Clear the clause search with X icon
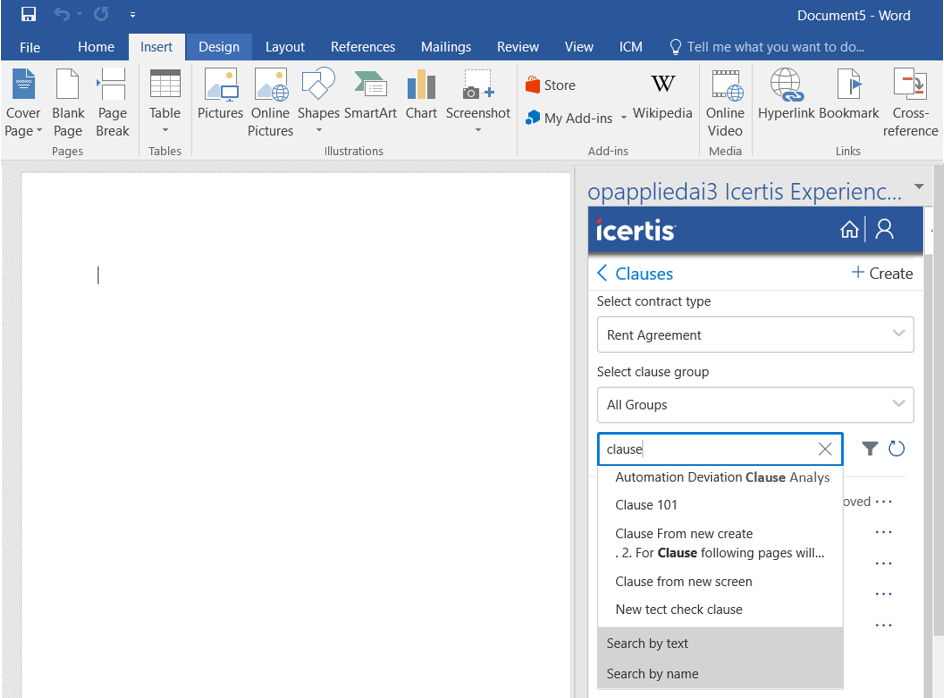The image size is (944, 698). pos(825,450)
